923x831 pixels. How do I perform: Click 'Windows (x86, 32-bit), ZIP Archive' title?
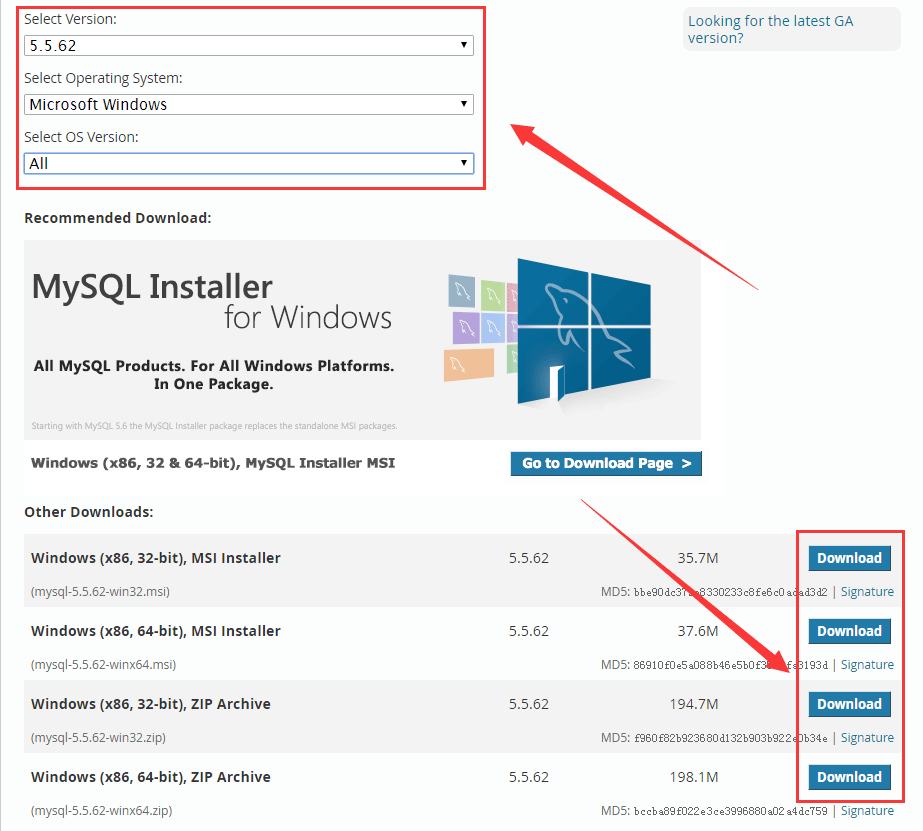[x=151, y=704]
